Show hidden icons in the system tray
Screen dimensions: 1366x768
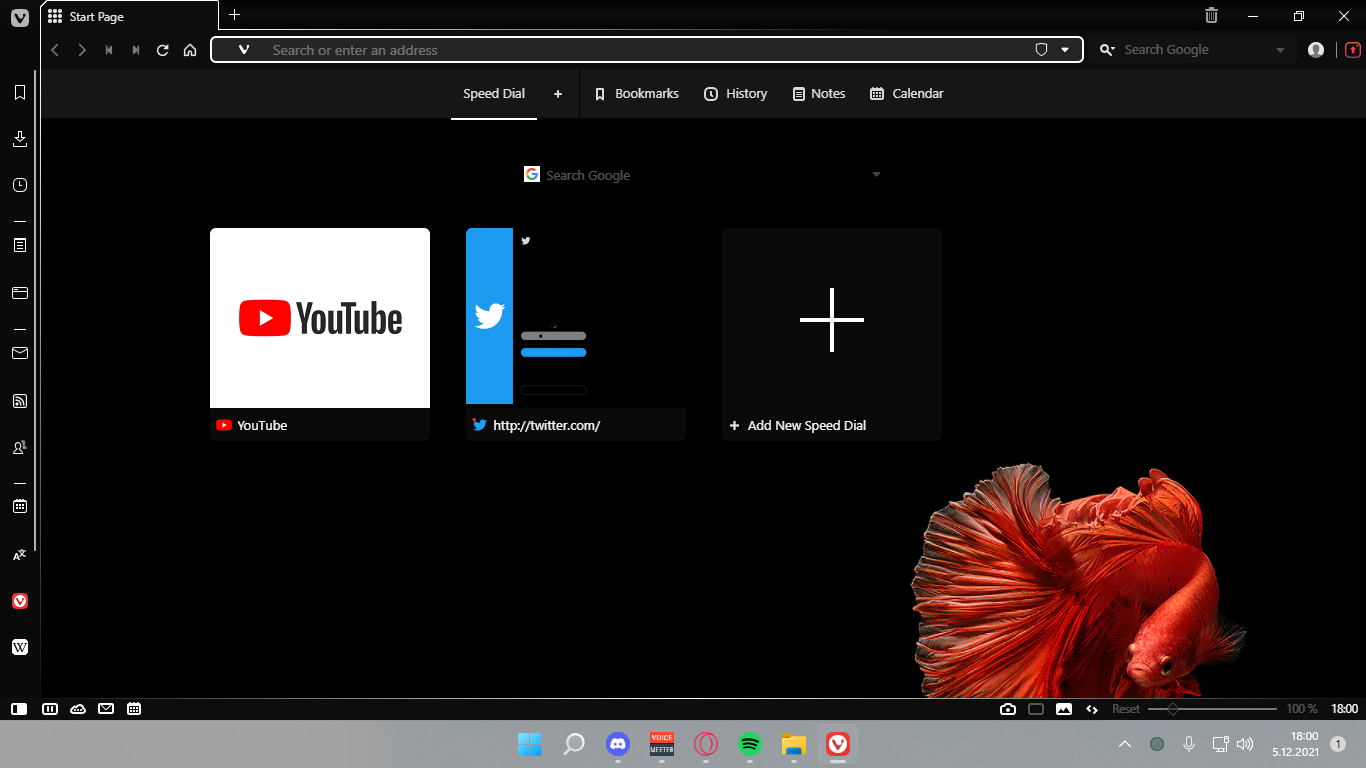pyautogui.click(x=1125, y=744)
